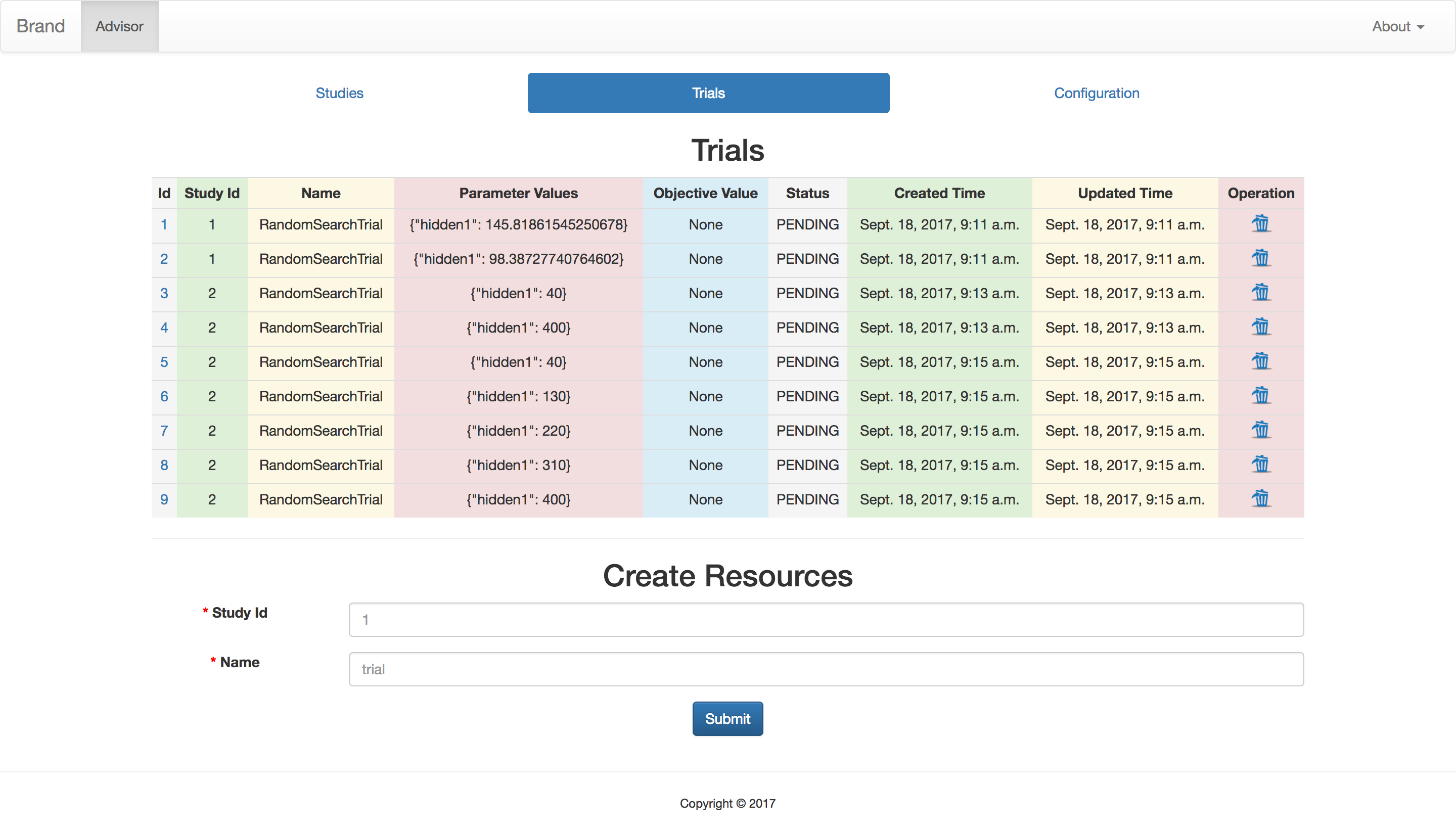Screen dimensions: 1456x835
Task: Delete trial 8 using trash icon
Action: click(1260, 465)
